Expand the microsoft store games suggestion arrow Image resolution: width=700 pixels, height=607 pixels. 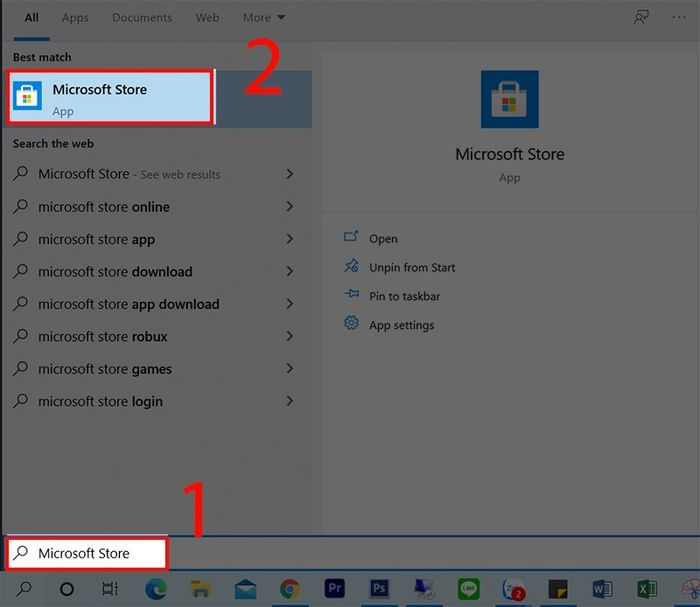tap(290, 369)
